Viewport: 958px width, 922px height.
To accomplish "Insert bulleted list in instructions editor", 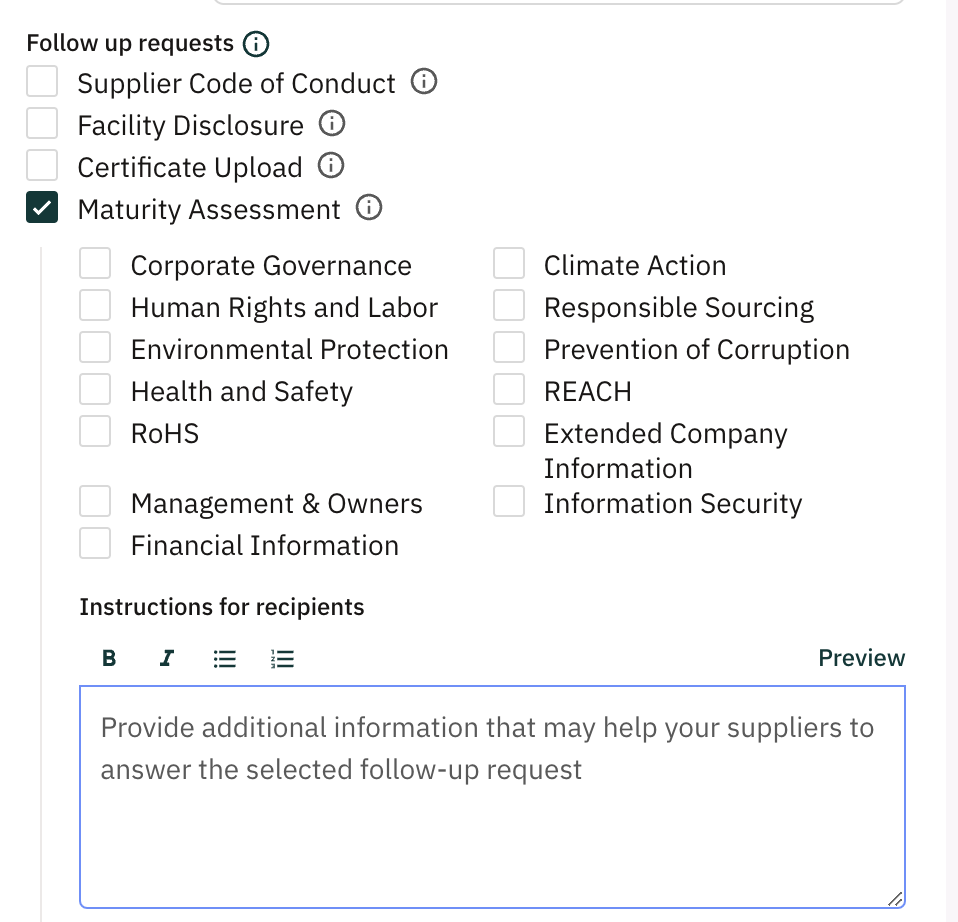I will (x=225, y=659).
